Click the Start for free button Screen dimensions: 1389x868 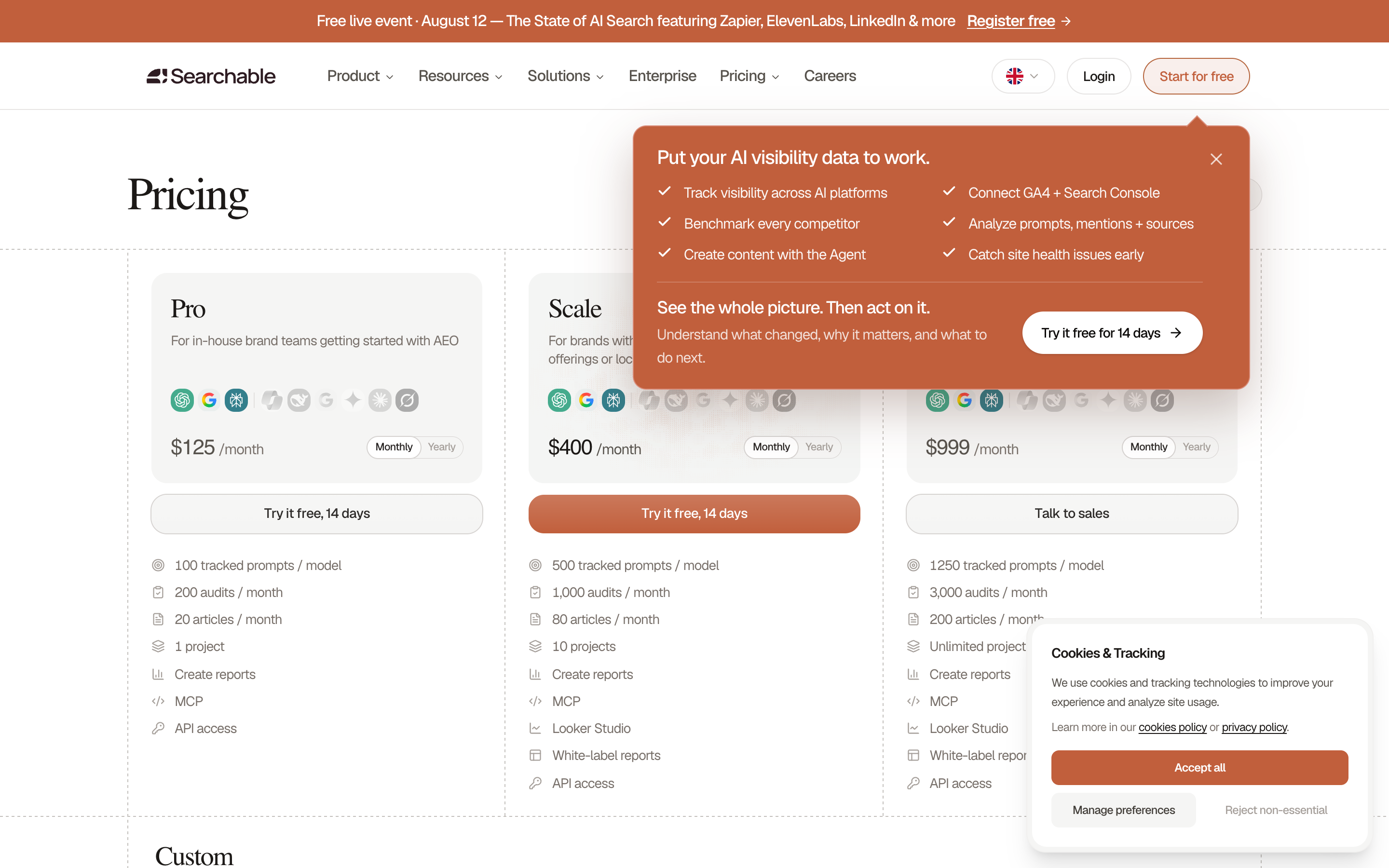point(1196,76)
